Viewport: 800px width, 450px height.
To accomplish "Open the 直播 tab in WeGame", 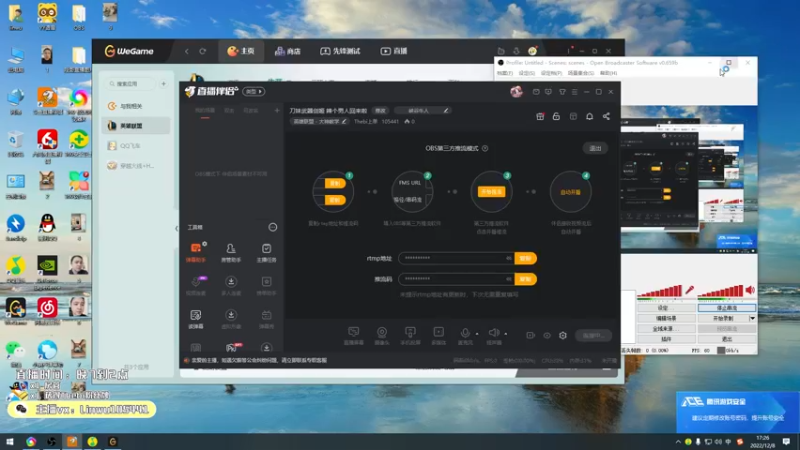I will (394, 51).
